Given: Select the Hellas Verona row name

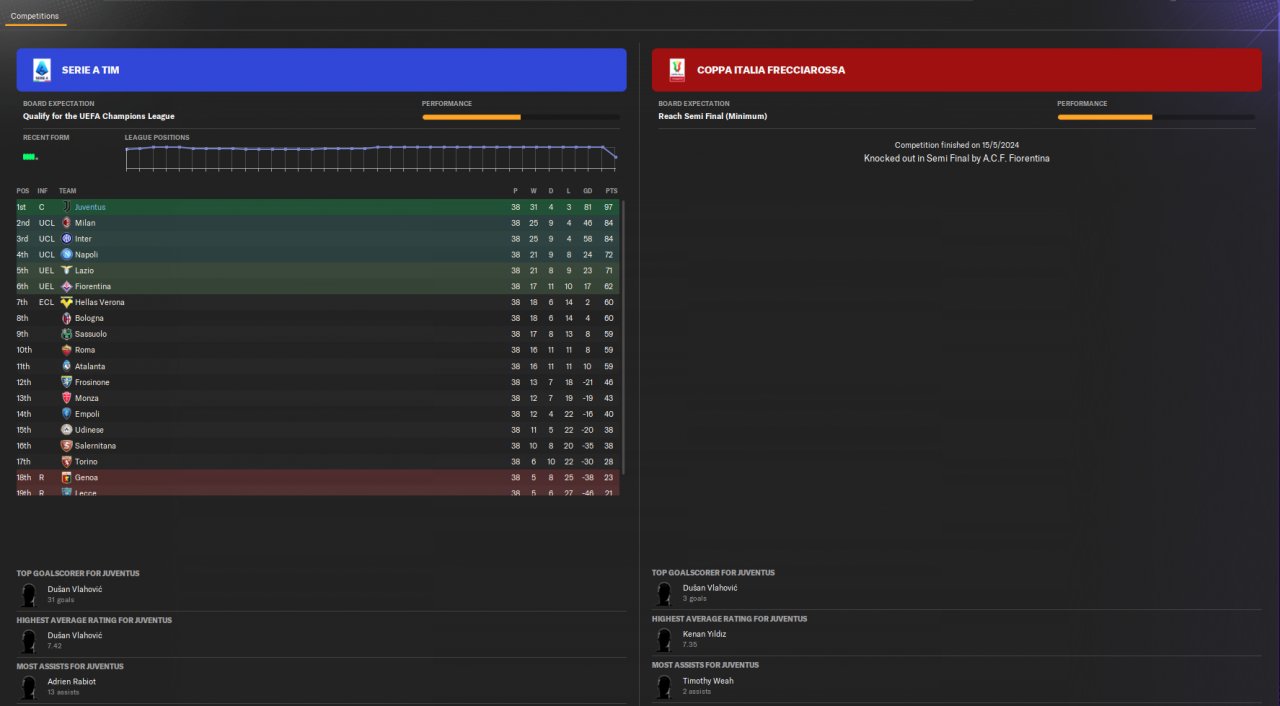Looking at the screenshot, I should point(100,302).
